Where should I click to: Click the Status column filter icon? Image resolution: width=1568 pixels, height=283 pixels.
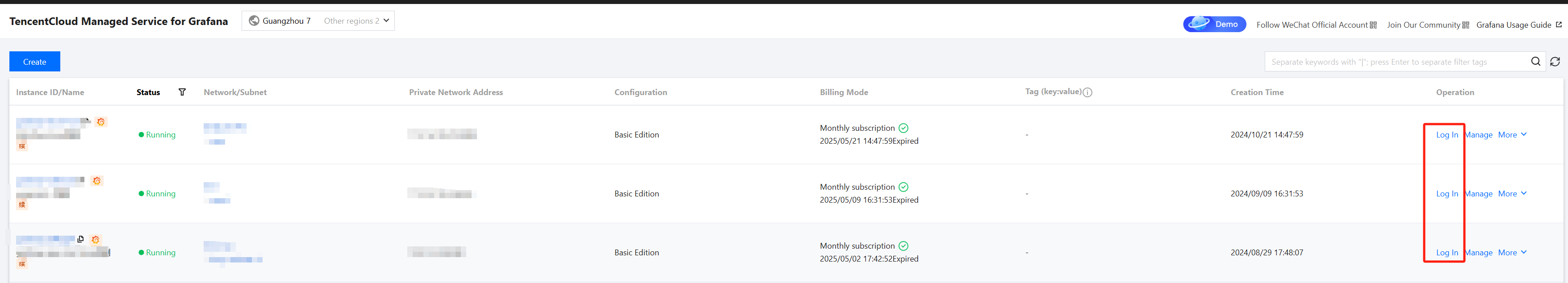[x=182, y=92]
